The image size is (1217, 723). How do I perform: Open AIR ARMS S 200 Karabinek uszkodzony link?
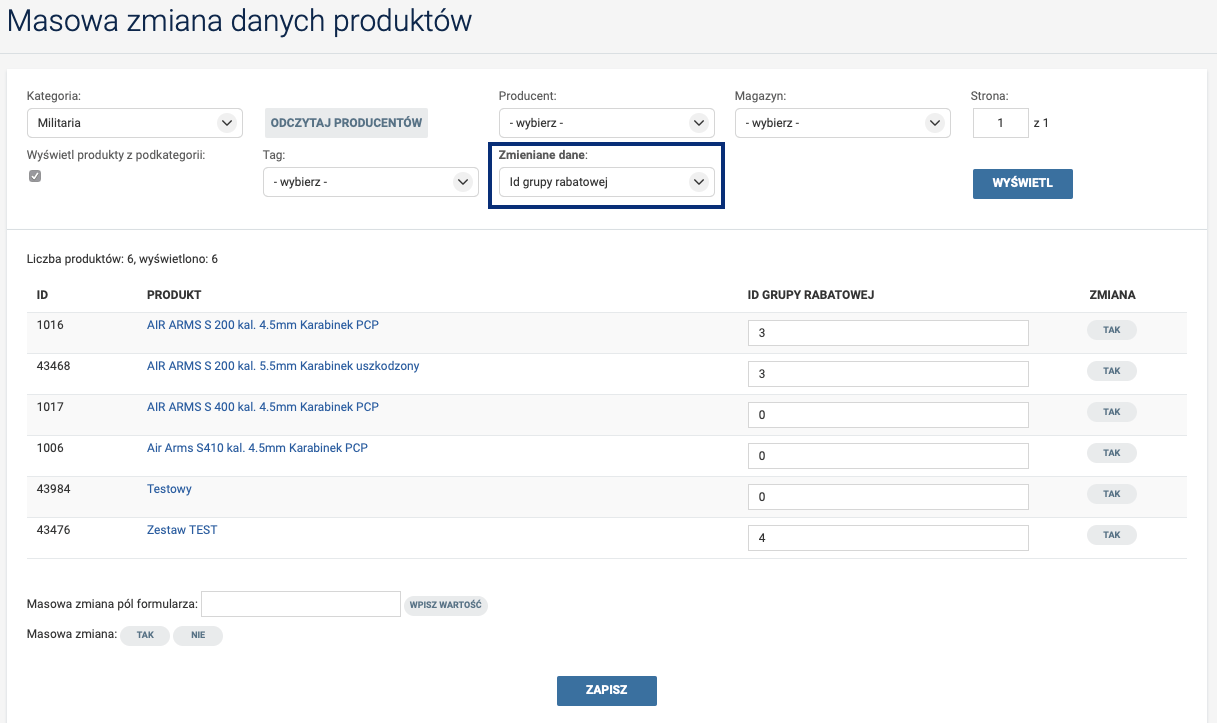(x=283, y=366)
